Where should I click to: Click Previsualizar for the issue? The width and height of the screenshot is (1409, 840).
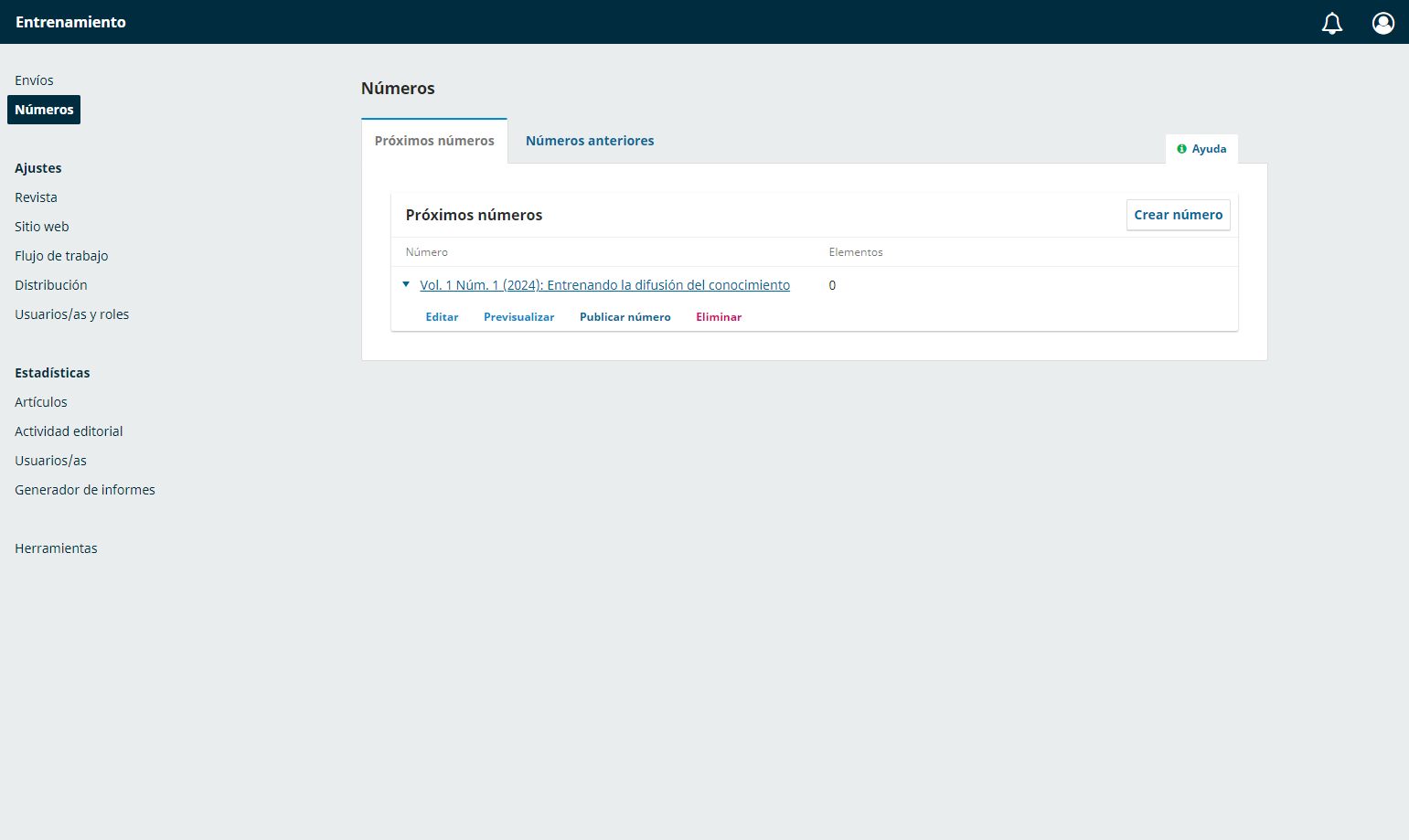(518, 317)
